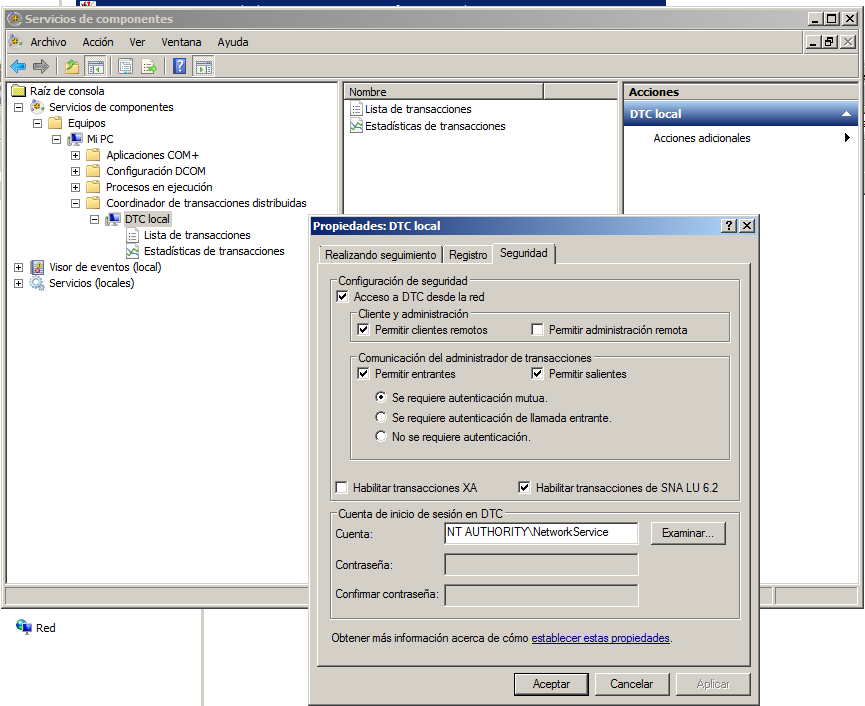Image resolution: width=865 pixels, height=706 pixels.
Task: Uncheck Habilitar transacciones de SNA LU 6.2
Action: point(525,487)
